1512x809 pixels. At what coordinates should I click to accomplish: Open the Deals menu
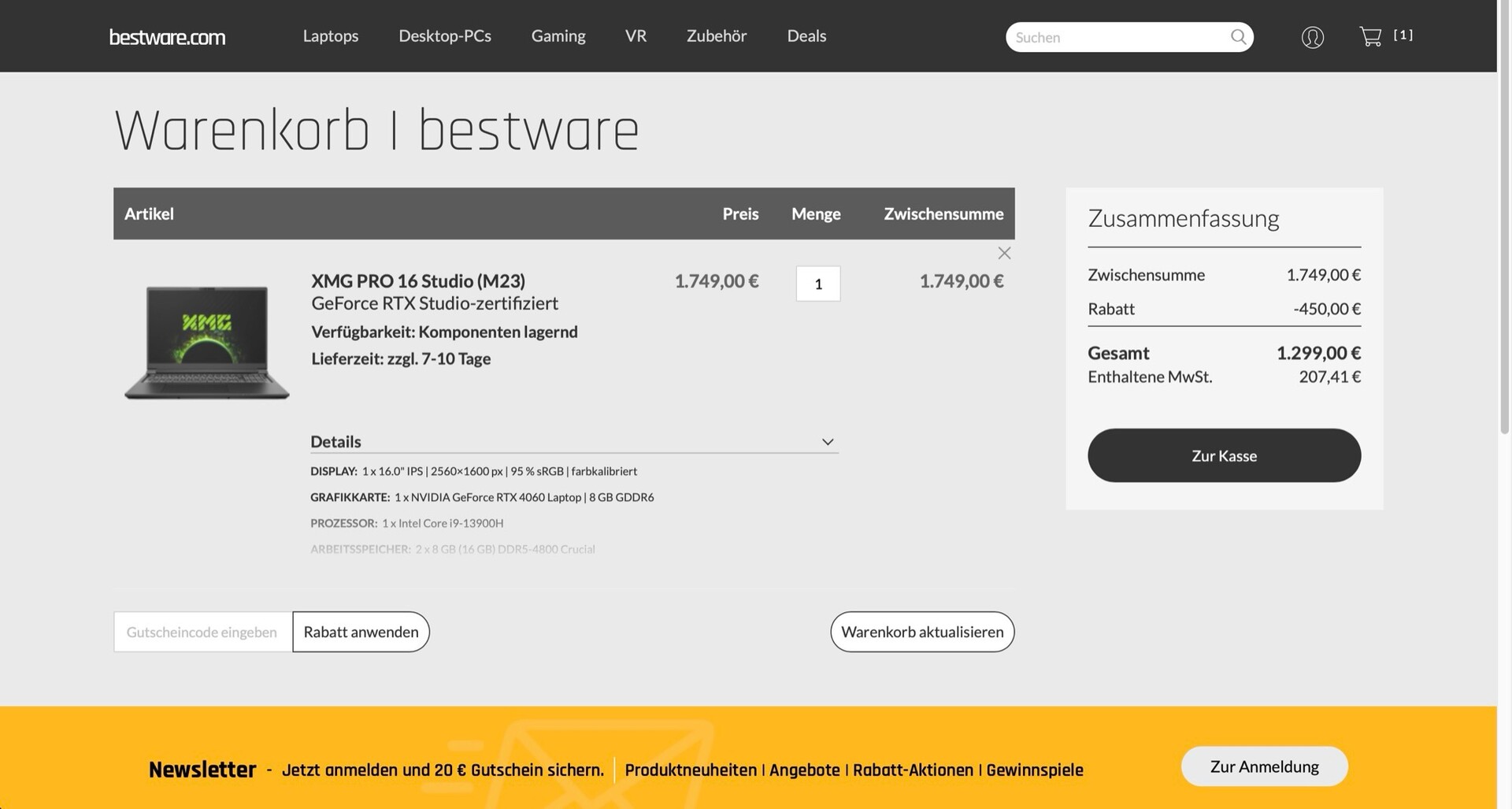(806, 36)
